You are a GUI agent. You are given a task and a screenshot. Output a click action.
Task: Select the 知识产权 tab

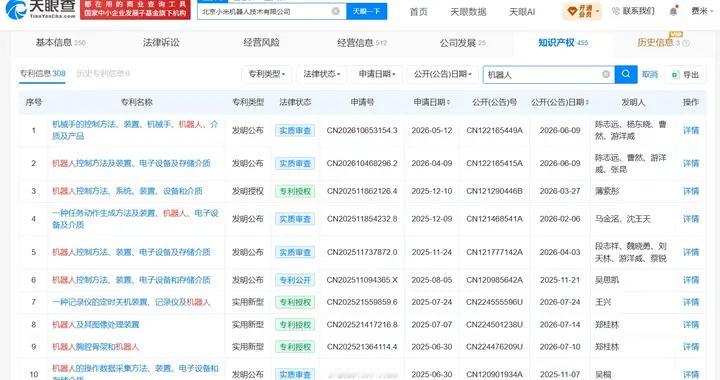(x=563, y=43)
